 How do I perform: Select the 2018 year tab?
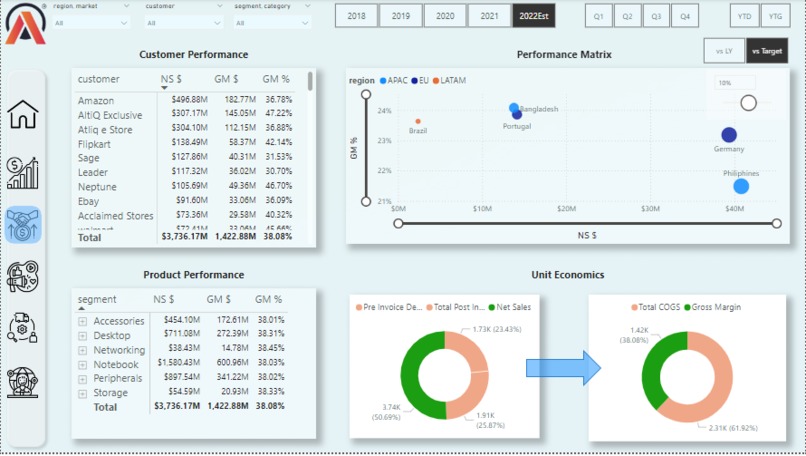[356, 16]
